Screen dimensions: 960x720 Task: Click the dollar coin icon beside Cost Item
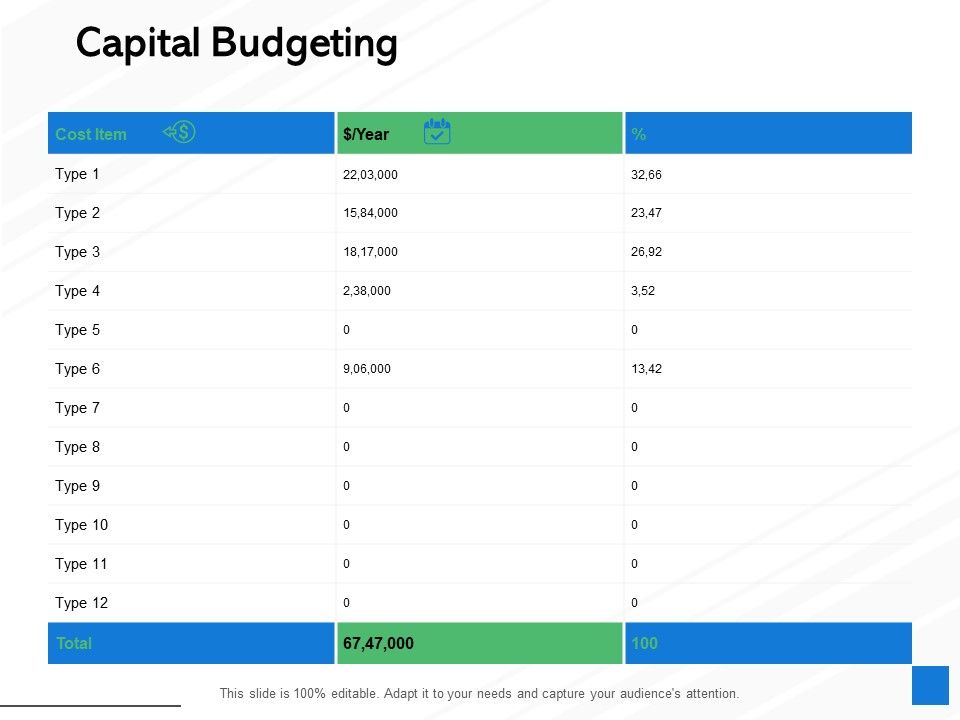pos(179,132)
